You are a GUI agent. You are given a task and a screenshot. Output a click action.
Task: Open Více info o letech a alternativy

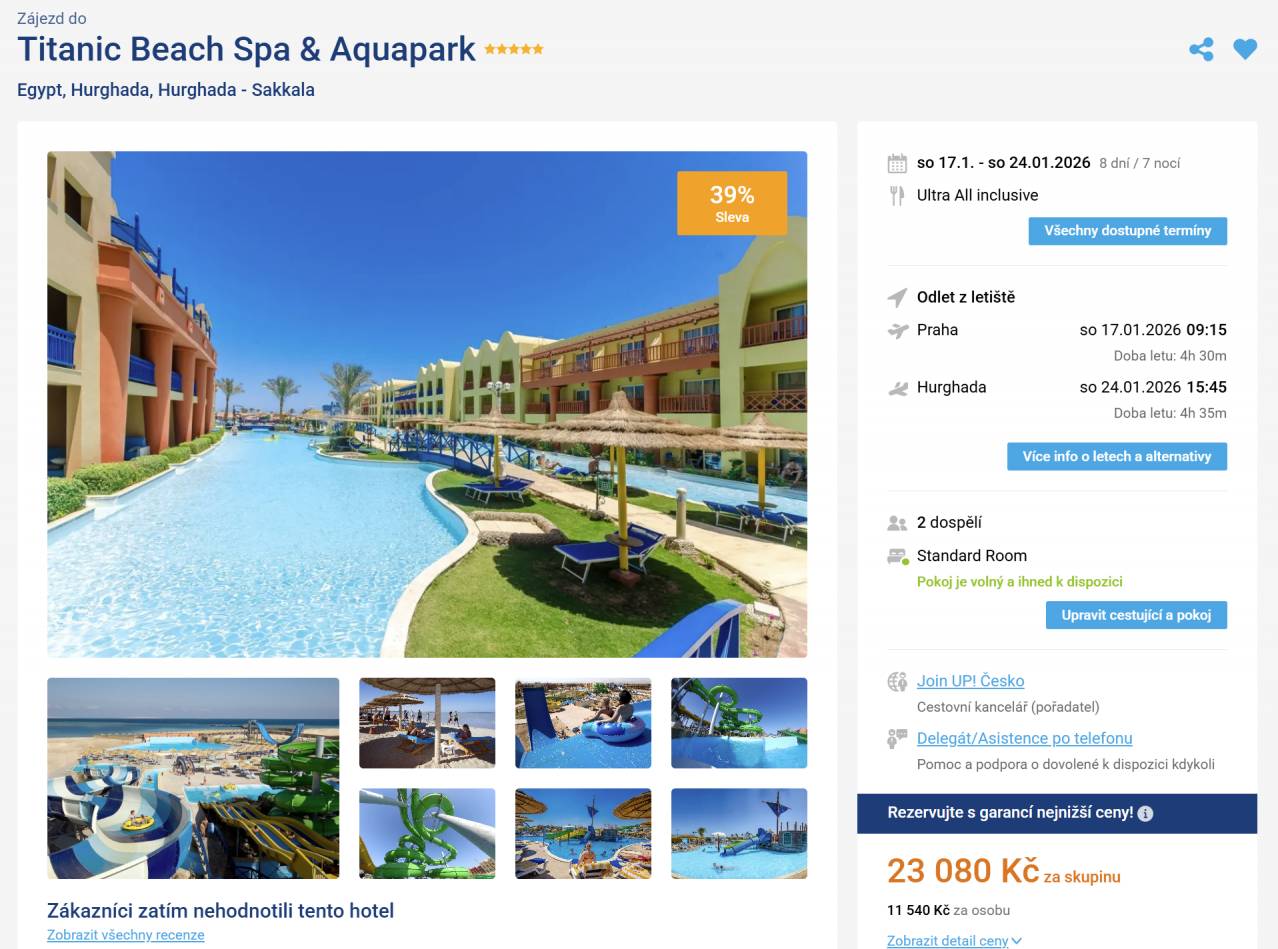[1116, 456]
